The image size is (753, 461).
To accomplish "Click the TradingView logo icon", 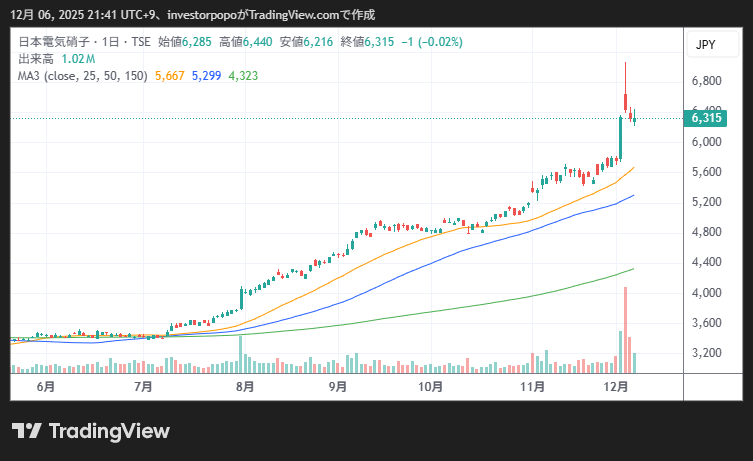I will (26, 431).
